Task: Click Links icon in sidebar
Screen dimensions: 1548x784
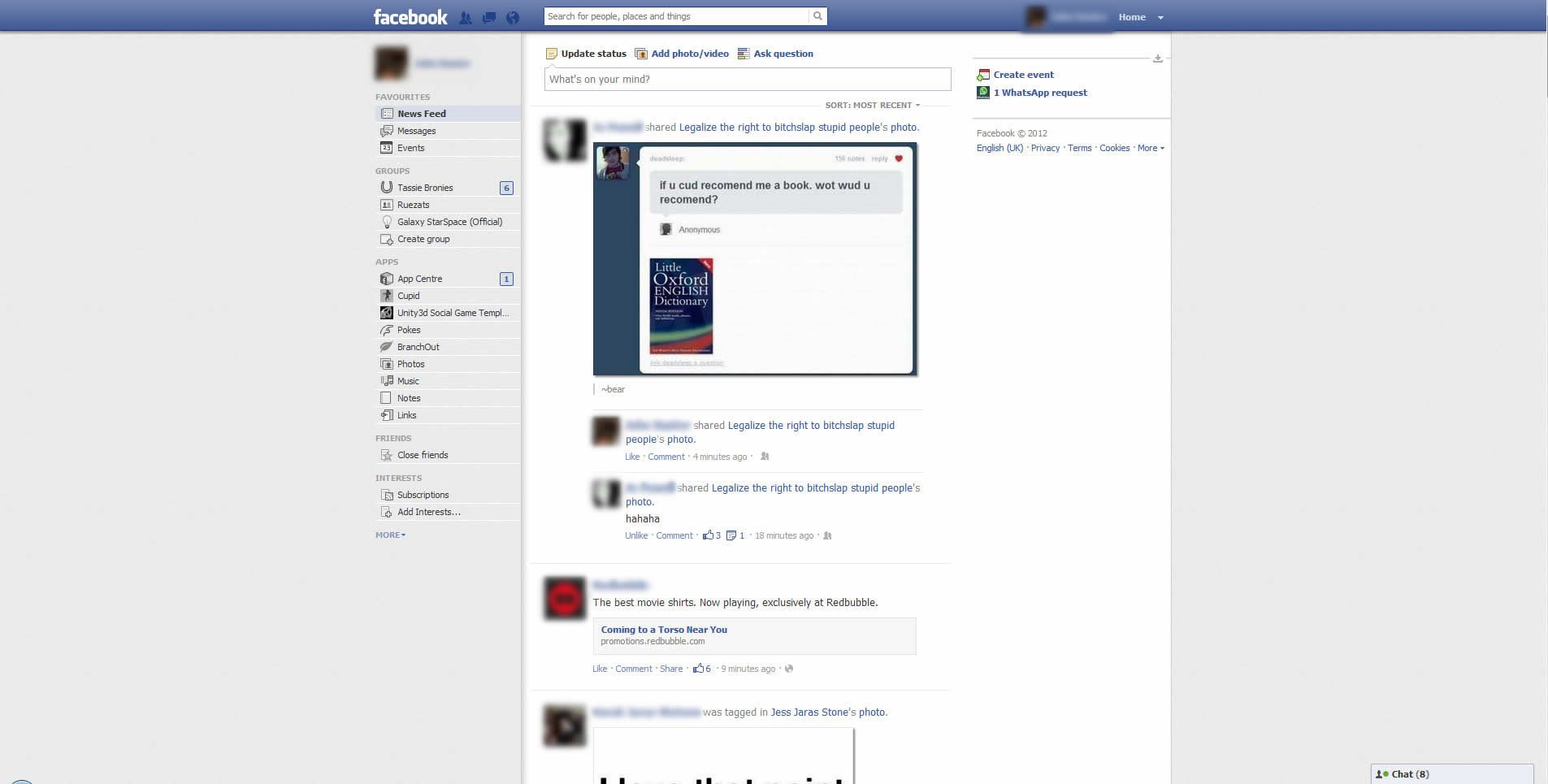Action: coord(387,415)
